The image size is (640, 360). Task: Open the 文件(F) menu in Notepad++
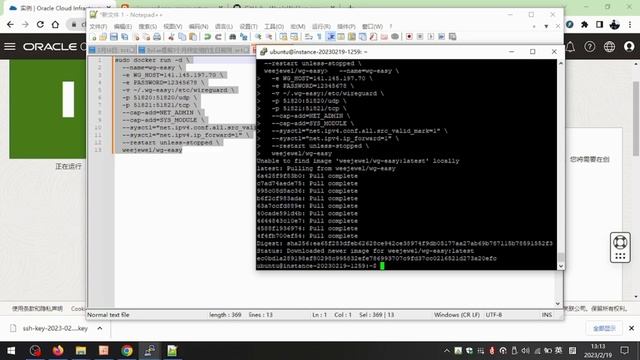click(x=98, y=27)
